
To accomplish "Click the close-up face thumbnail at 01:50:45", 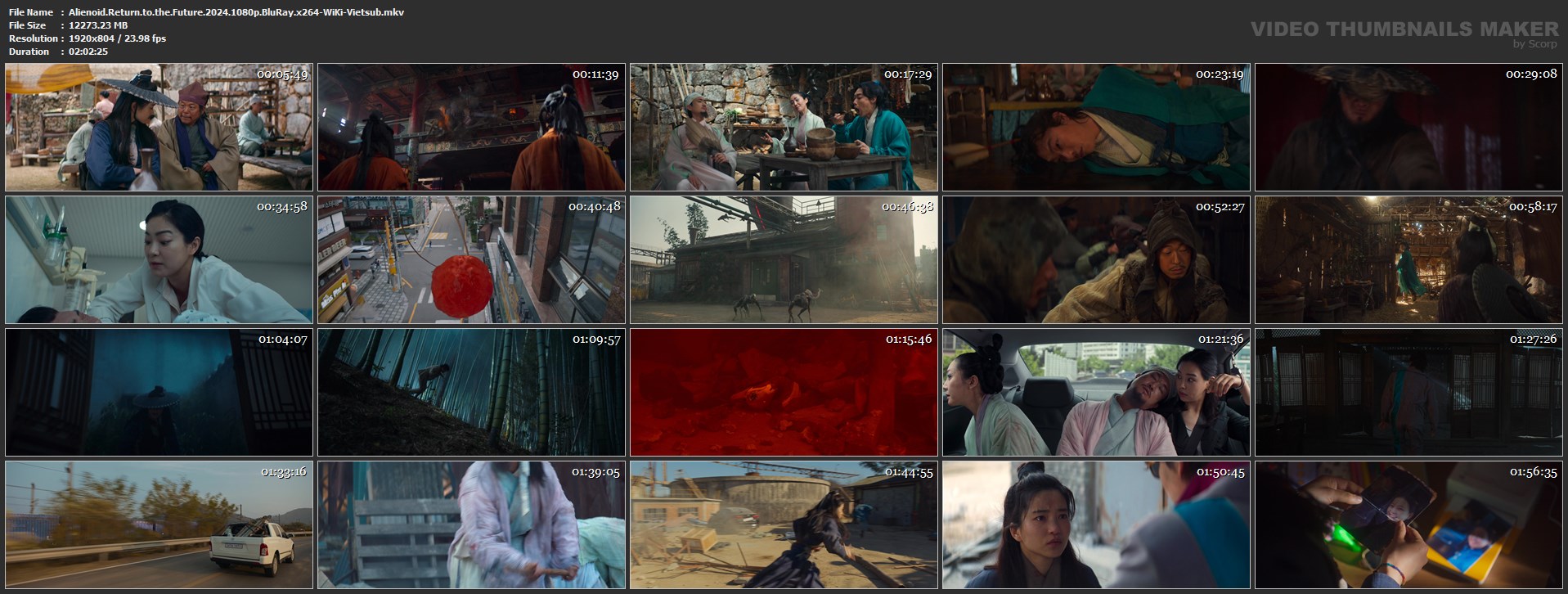I will coord(1096,525).
